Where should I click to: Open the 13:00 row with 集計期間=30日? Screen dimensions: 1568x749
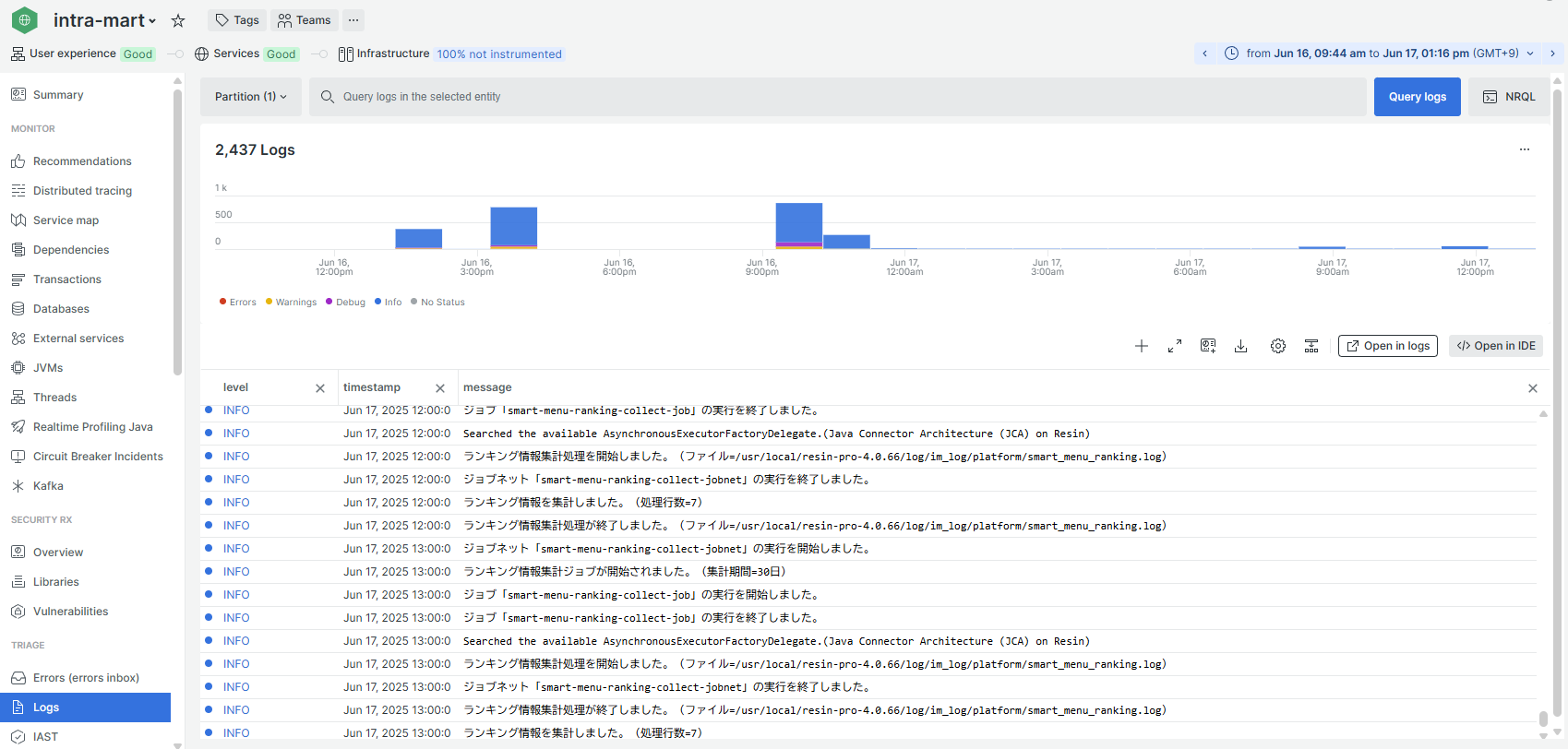click(868, 572)
